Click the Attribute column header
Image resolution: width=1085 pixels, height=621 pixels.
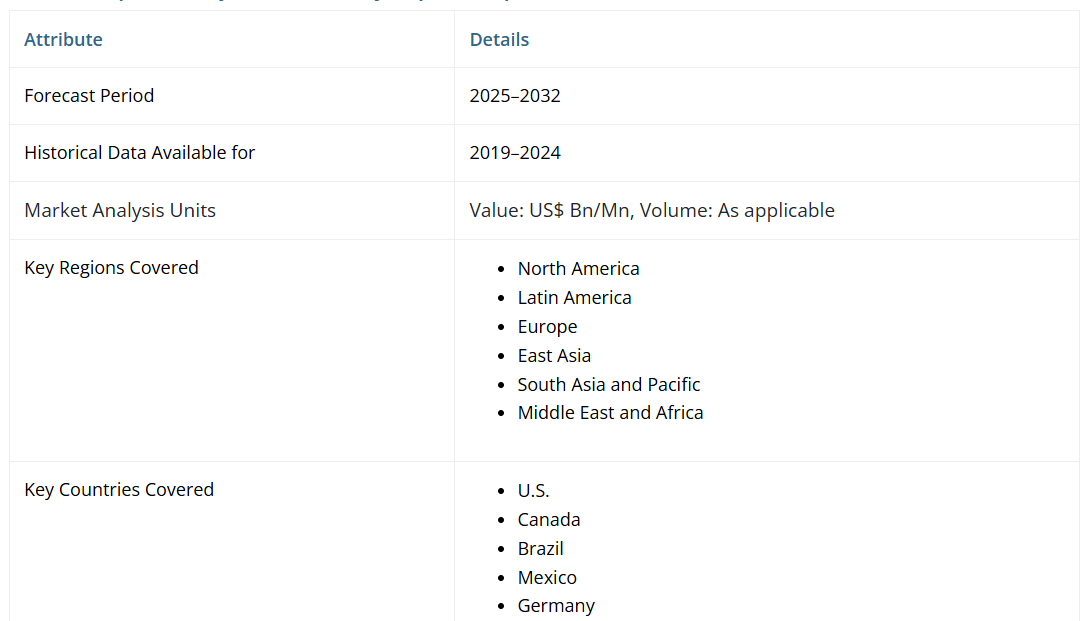[63, 39]
